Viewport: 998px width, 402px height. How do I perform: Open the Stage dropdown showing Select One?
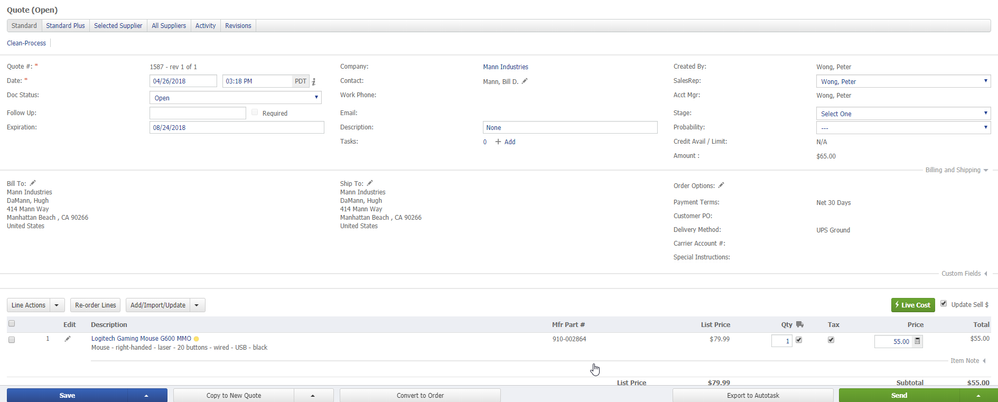[898, 114]
